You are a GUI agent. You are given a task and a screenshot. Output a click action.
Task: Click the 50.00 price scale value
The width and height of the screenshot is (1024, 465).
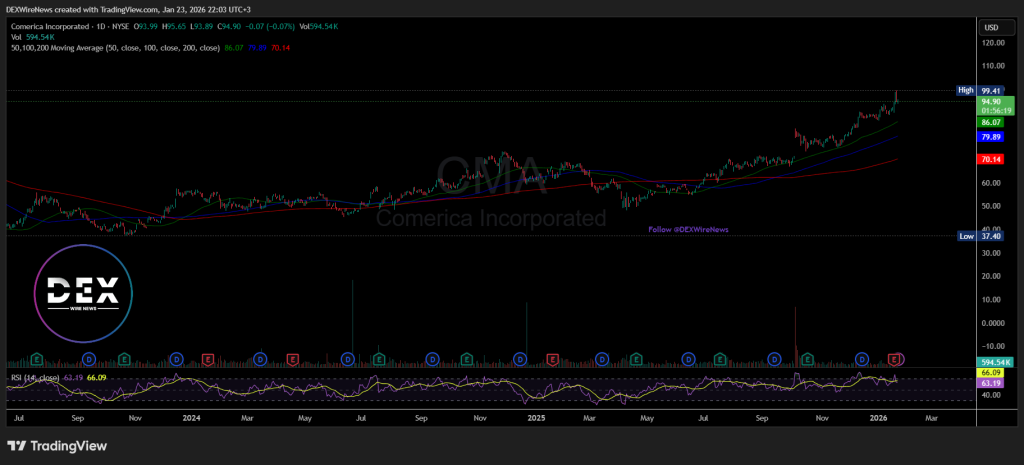pyautogui.click(x=993, y=206)
